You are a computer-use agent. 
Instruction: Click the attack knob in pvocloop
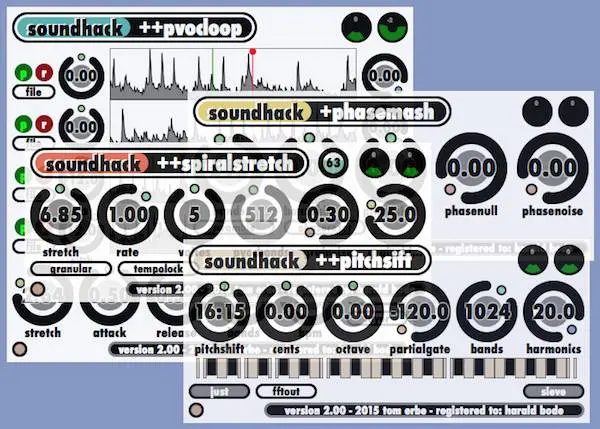pyautogui.click(x=109, y=306)
